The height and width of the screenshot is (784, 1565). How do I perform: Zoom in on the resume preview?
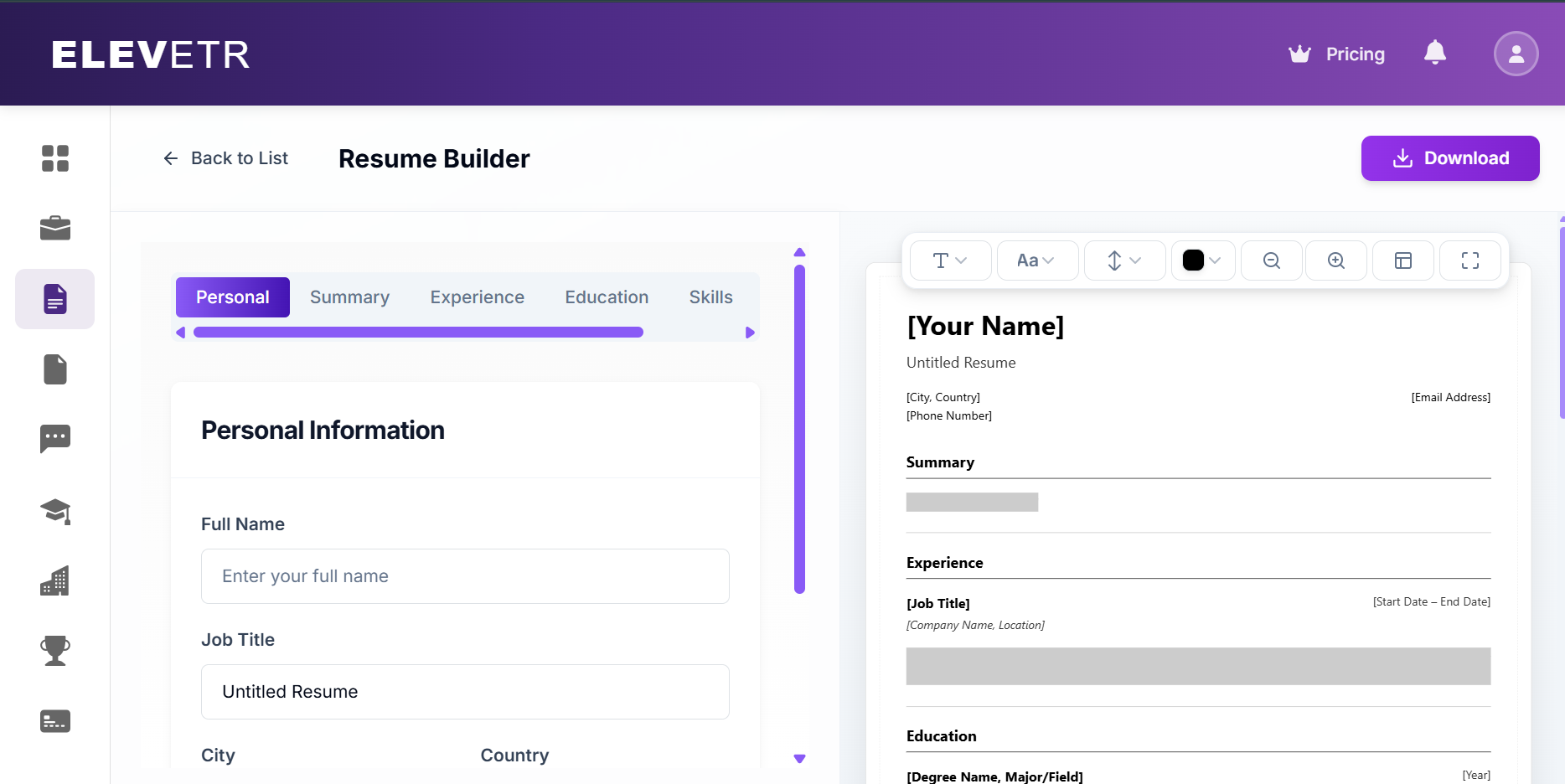click(x=1335, y=260)
